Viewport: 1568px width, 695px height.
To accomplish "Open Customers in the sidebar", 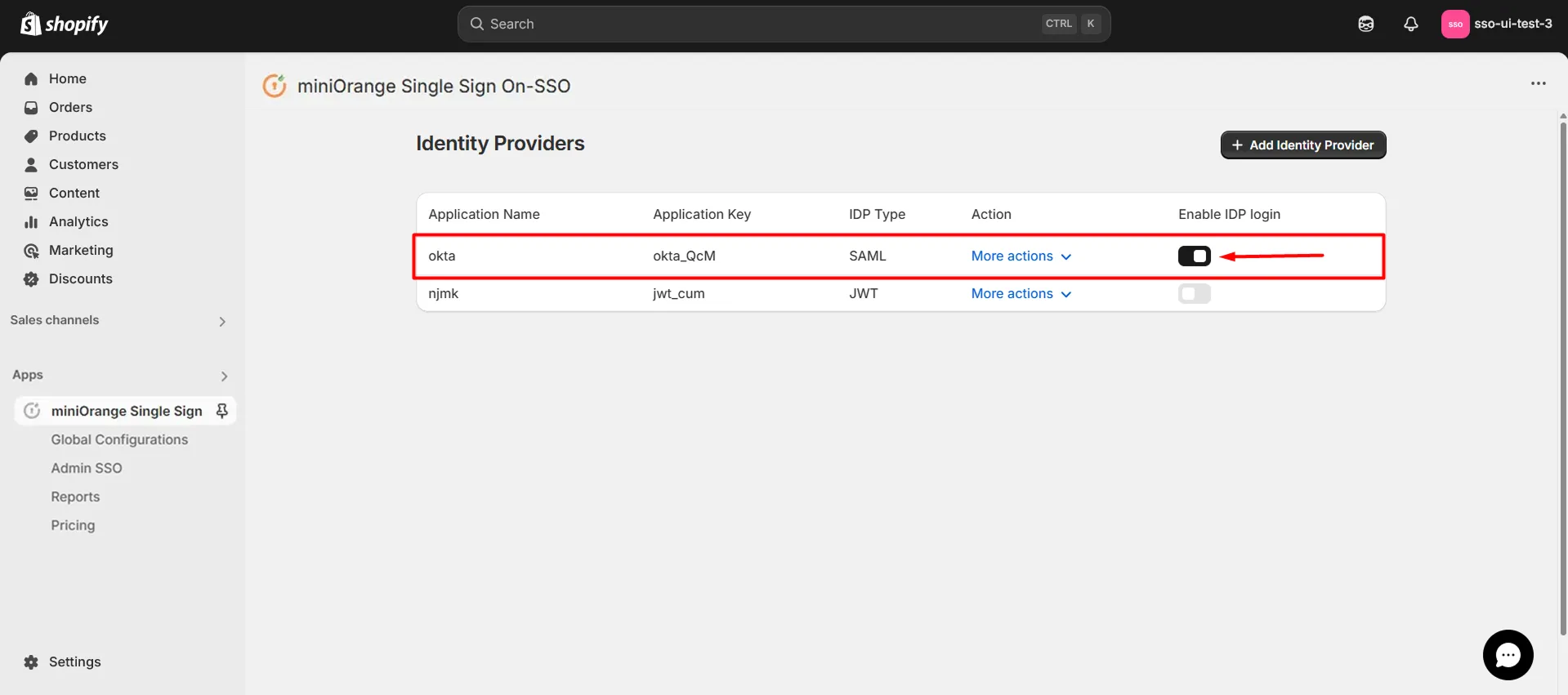I will [83, 165].
